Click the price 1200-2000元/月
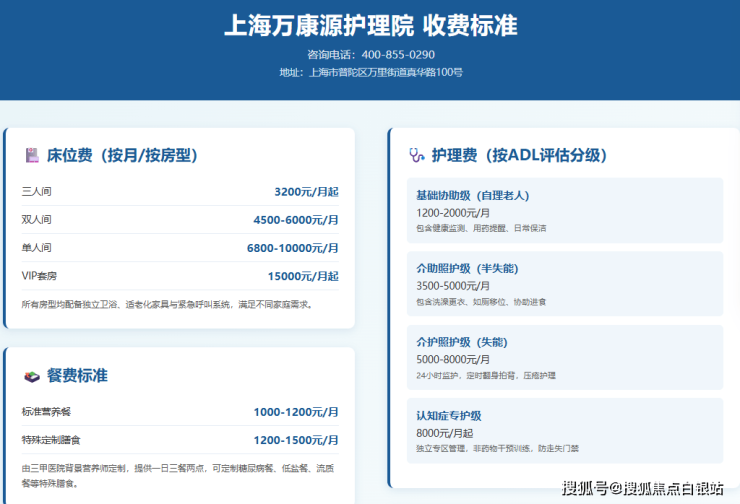This screenshot has width=740, height=504. (453, 213)
